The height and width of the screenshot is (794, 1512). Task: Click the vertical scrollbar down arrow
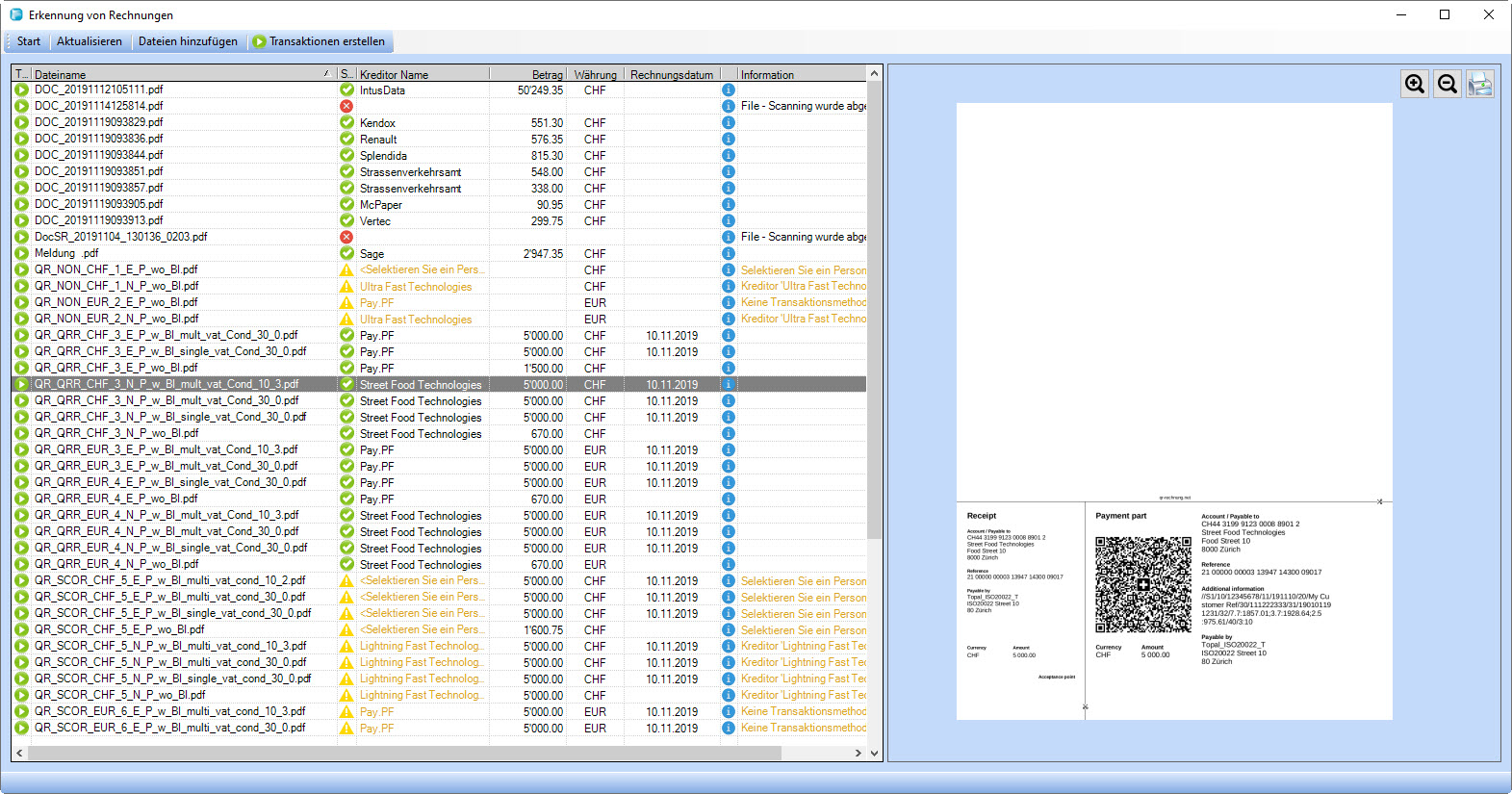tap(874, 754)
